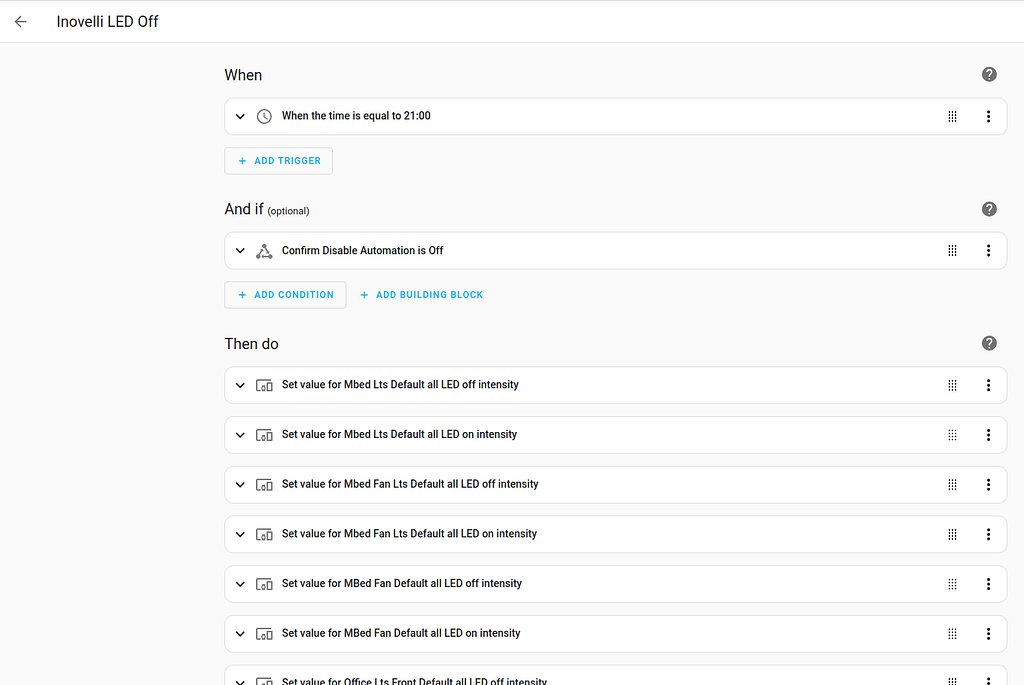1024x685 pixels.
Task: Expand Confirm Disable Automation is Off condition
Action: (x=240, y=250)
